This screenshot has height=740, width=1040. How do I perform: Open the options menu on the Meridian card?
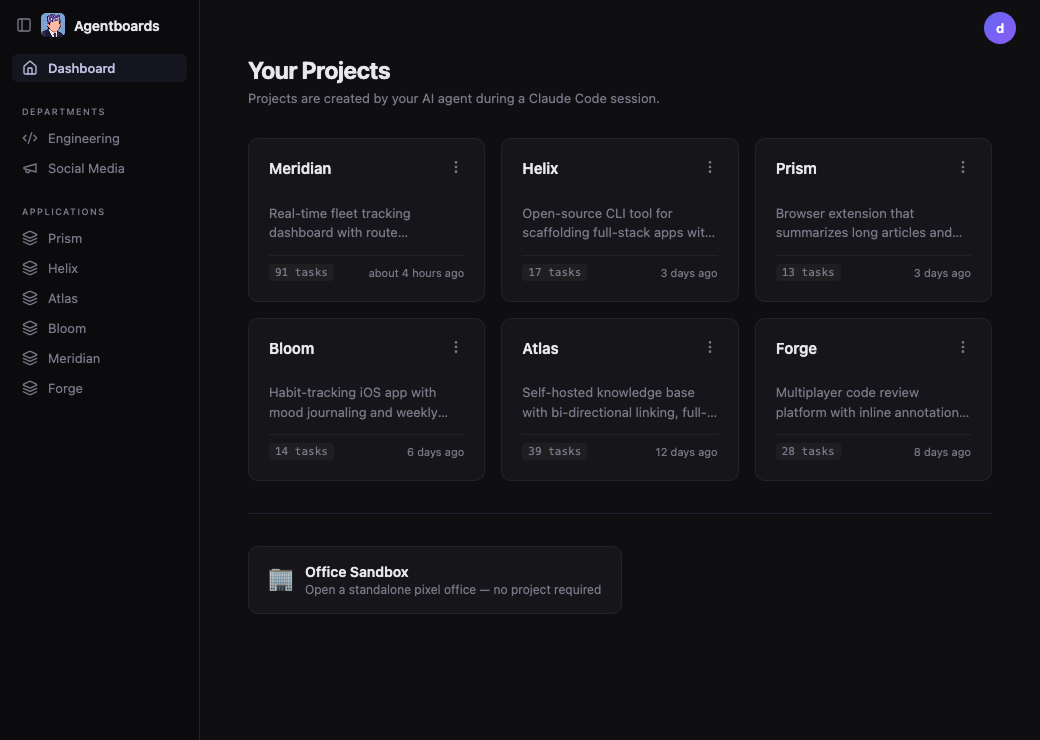456,167
